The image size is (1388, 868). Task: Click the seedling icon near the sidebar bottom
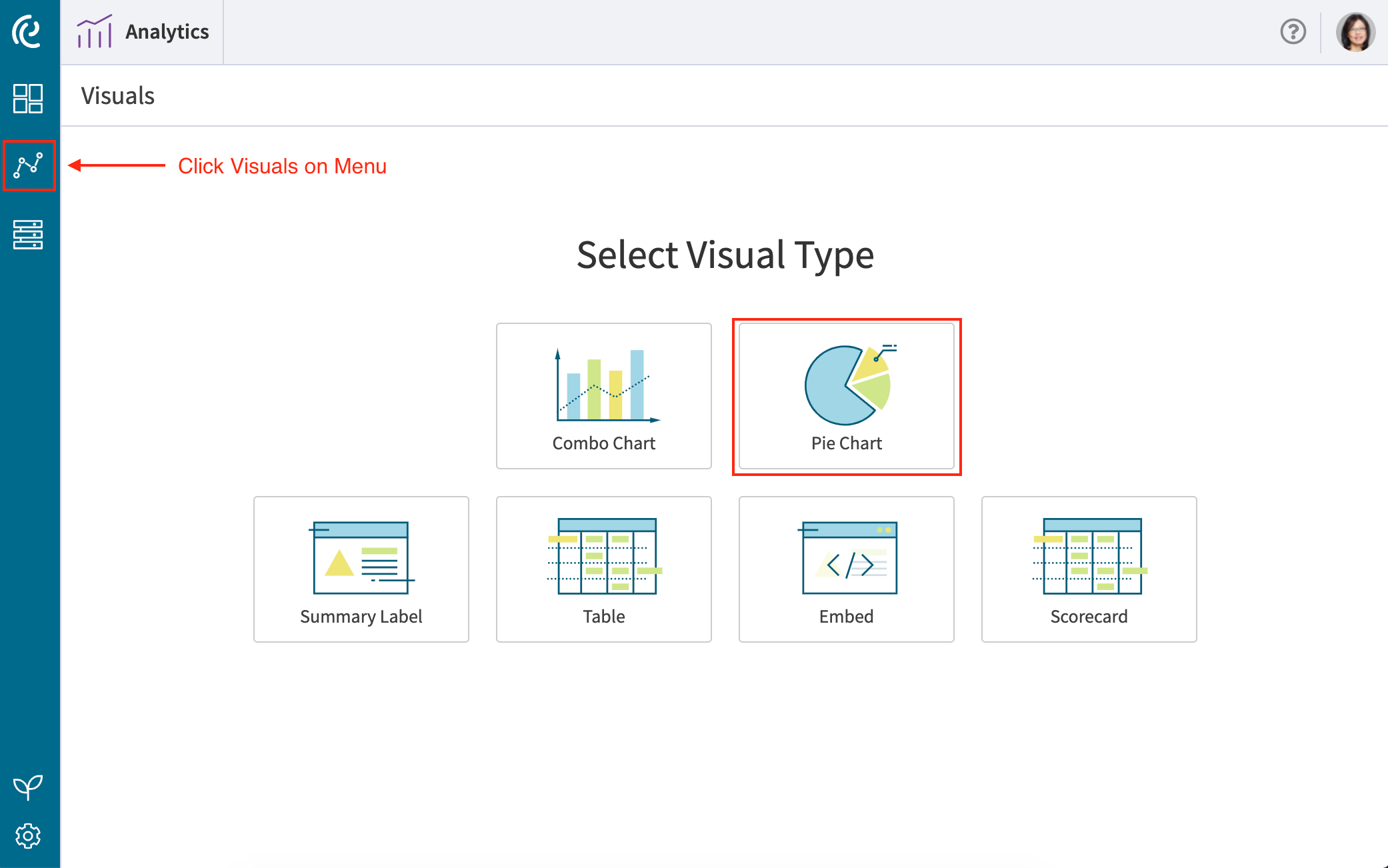29,785
